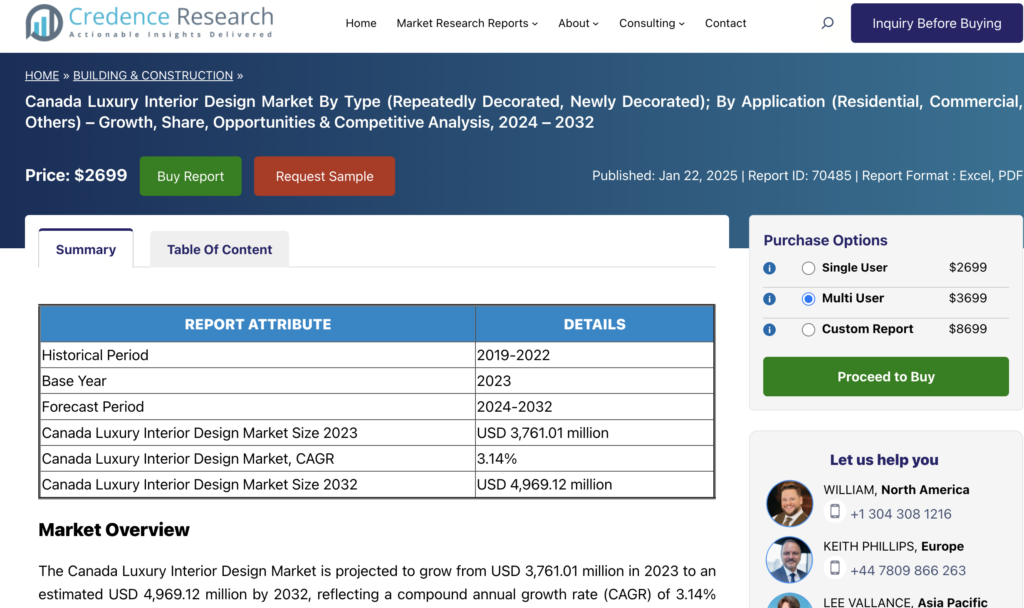This screenshot has width=1024, height=608.
Task: Call the +44 7809 866 263 number
Action: 908,571
